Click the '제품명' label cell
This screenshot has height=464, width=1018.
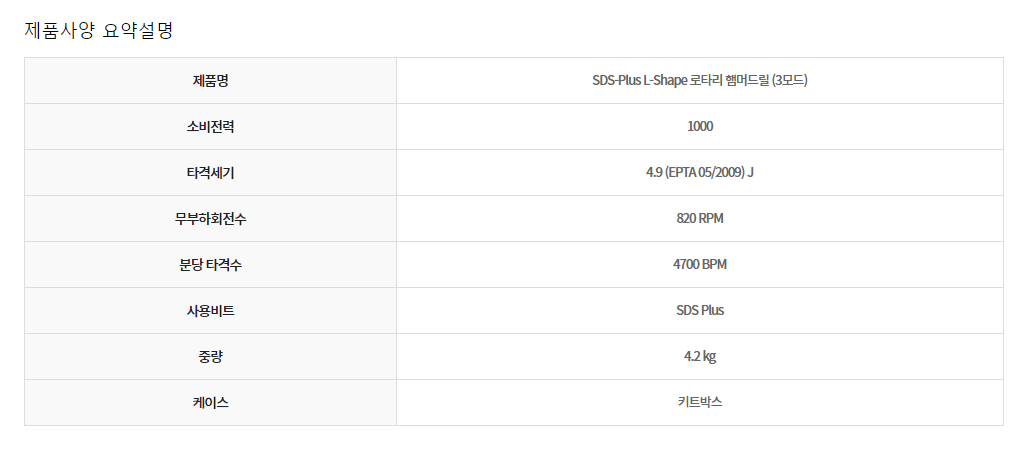[x=210, y=81]
